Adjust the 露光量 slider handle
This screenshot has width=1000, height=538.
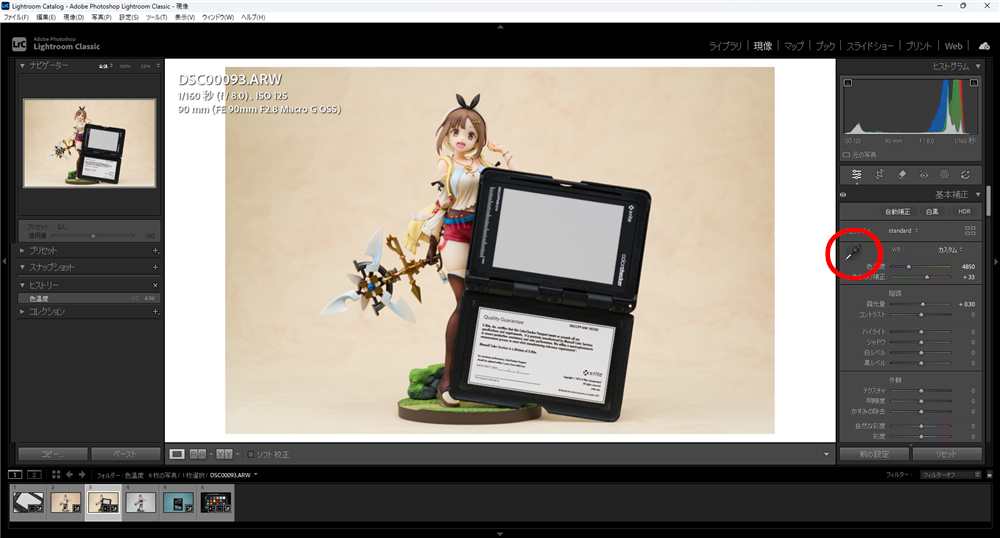click(x=921, y=304)
